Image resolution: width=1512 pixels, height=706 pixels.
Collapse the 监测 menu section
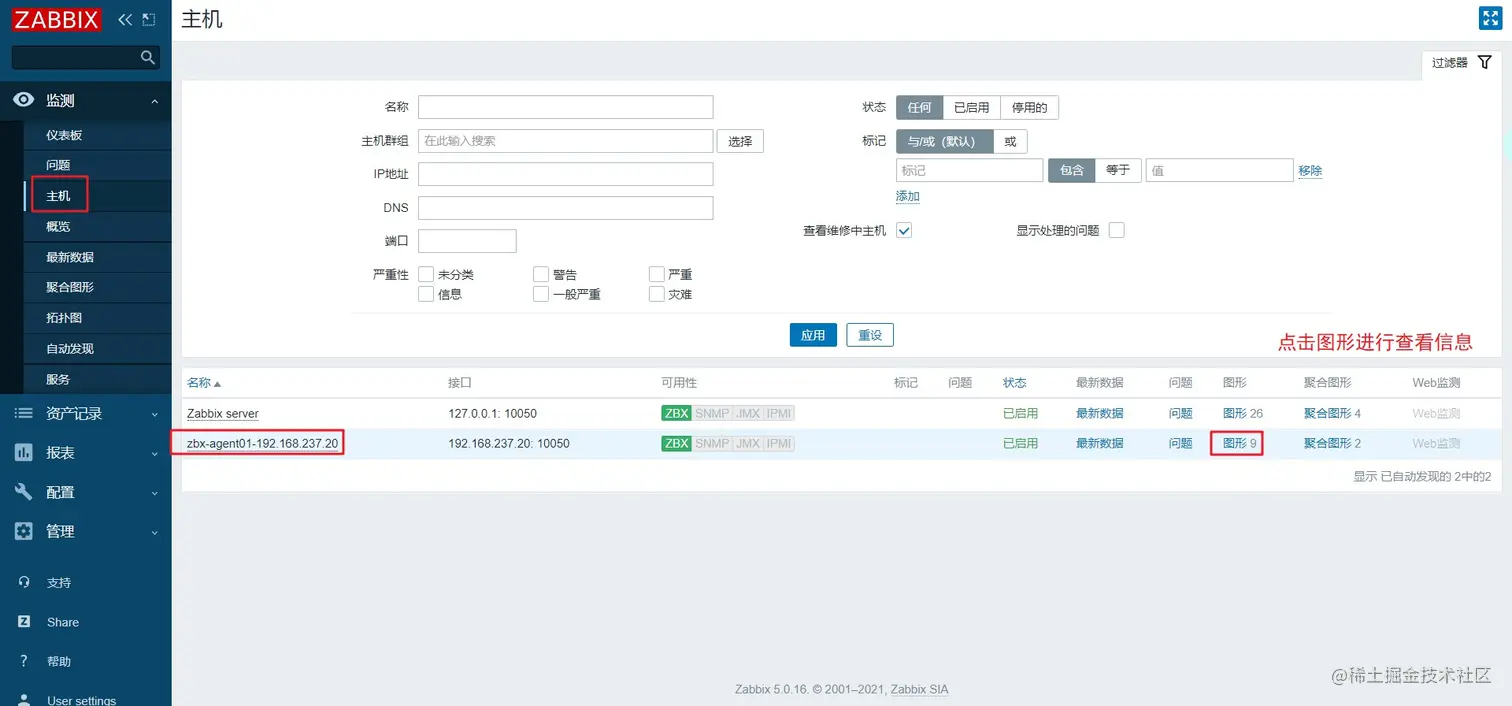[154, 101]
